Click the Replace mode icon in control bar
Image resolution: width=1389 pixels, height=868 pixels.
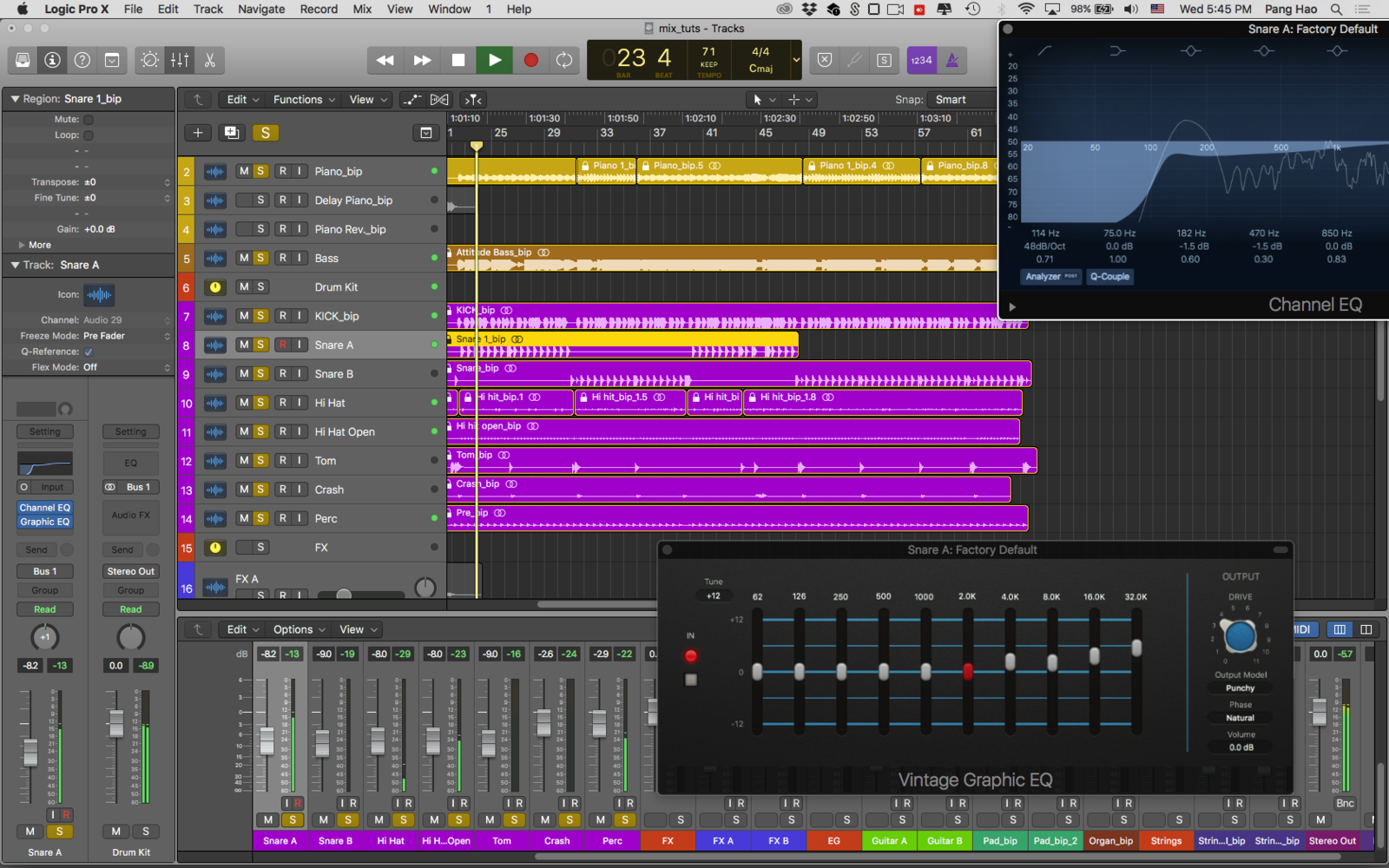click(825, 60)
